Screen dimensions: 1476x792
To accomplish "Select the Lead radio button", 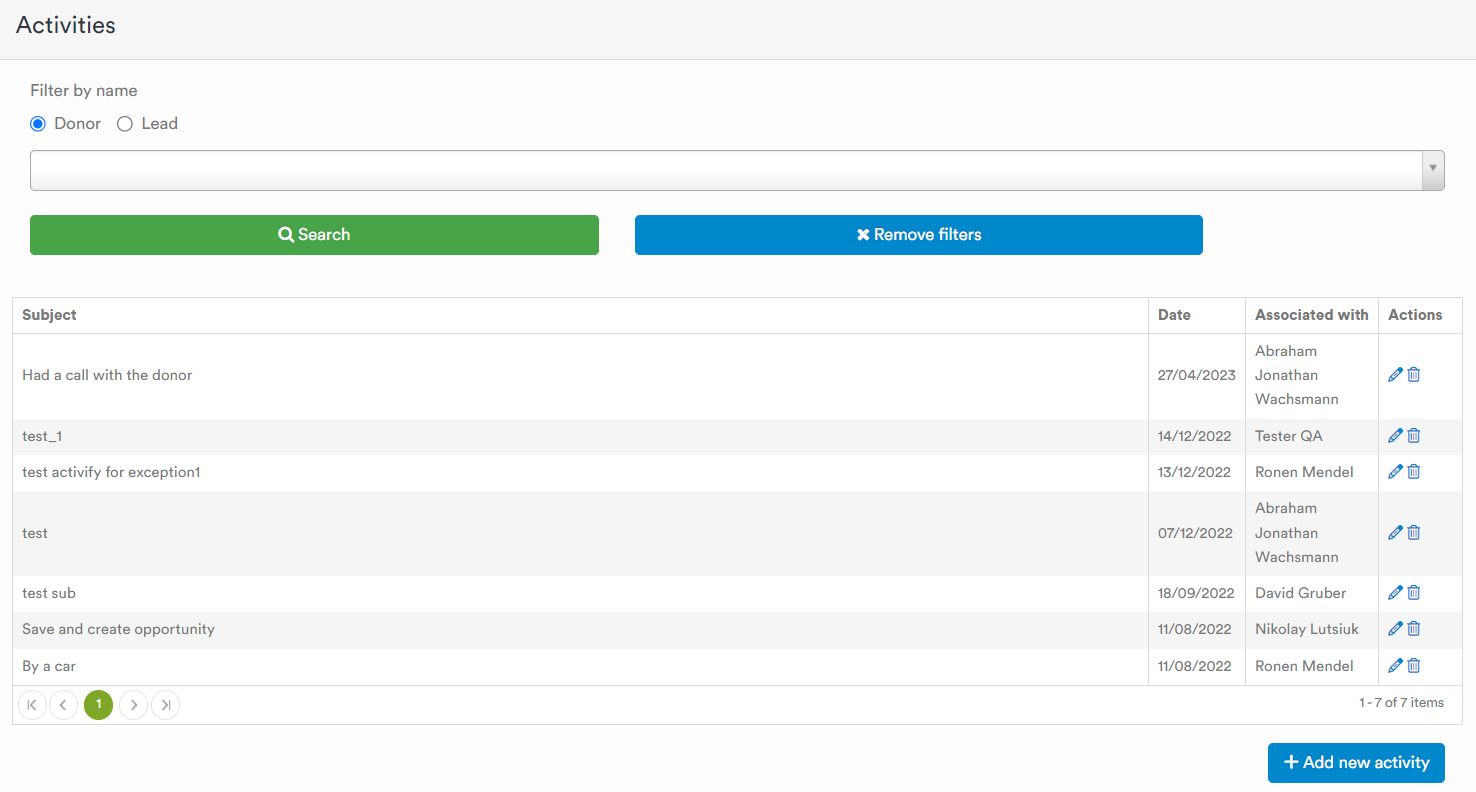I will 125,124.
